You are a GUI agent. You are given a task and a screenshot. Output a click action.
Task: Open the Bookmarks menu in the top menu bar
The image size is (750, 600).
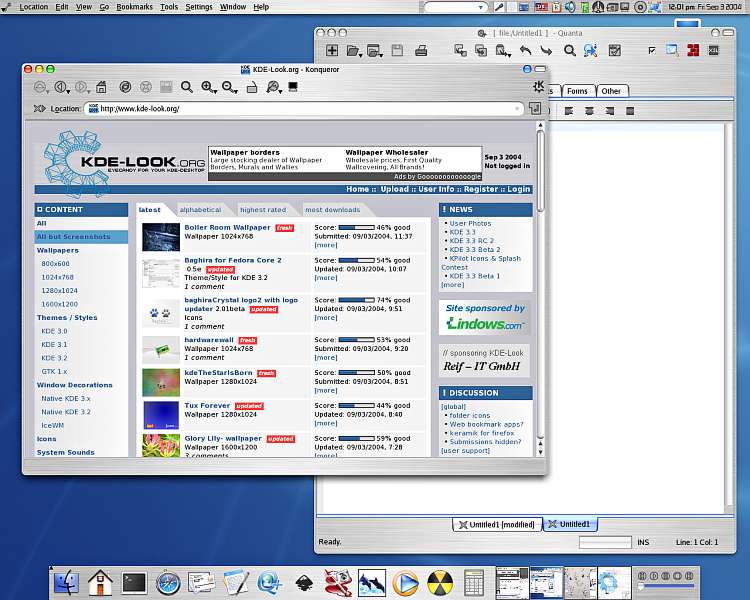pyautogui.click(x=134, y=7)
